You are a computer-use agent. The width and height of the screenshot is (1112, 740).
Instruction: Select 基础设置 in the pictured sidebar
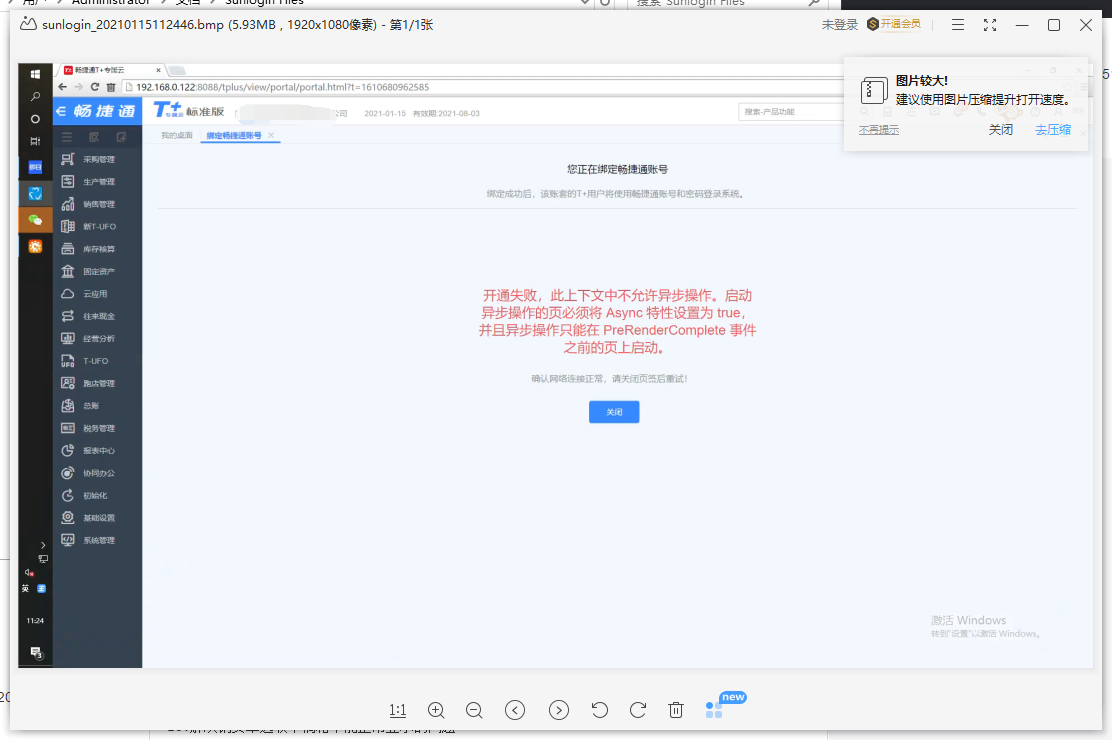coord(98,518)
